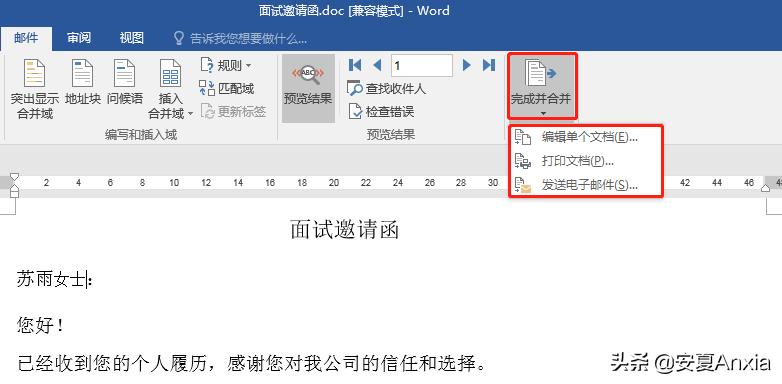Select 打印文档(P)... menu entry

pos(586,161)
